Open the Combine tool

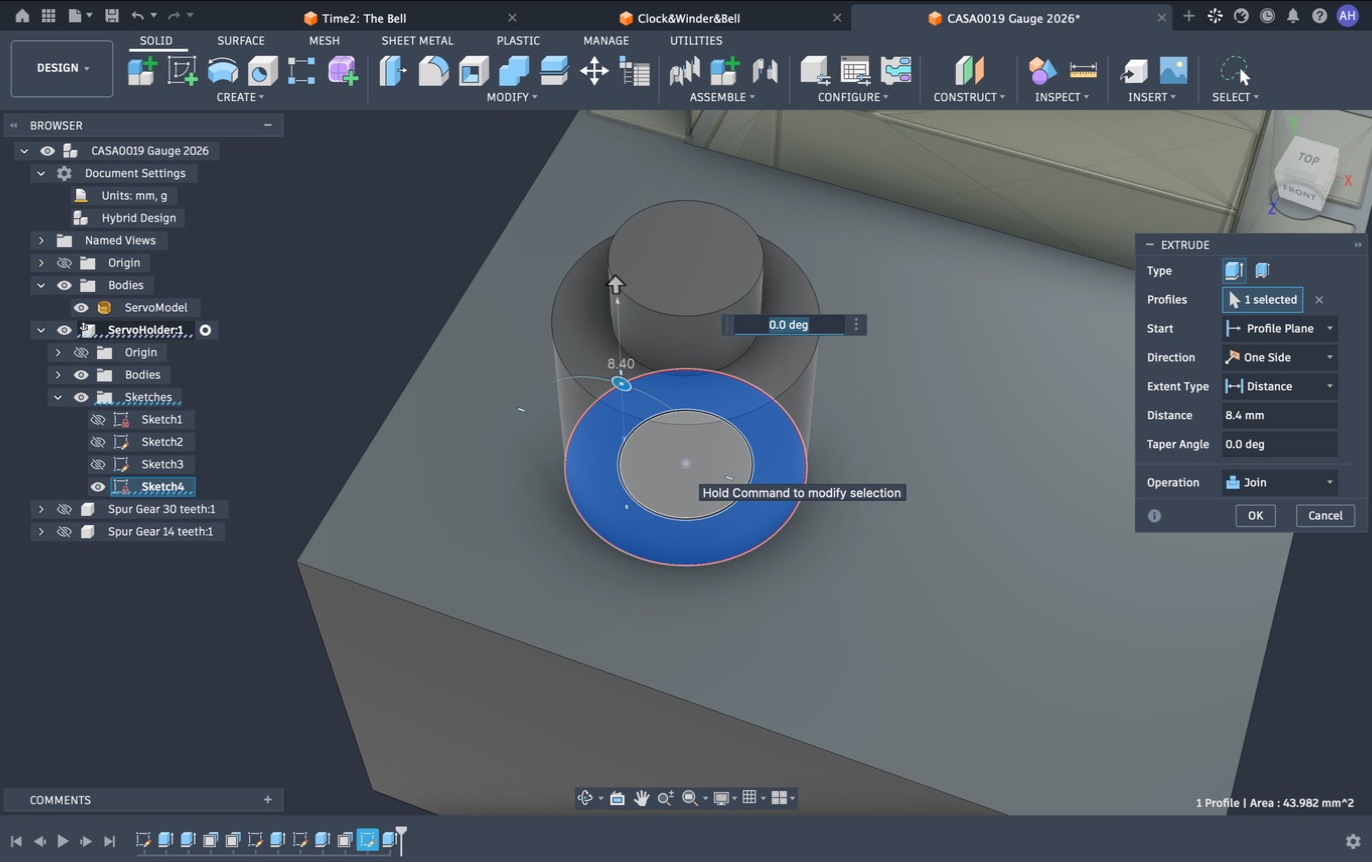click(x=513, y=71)
